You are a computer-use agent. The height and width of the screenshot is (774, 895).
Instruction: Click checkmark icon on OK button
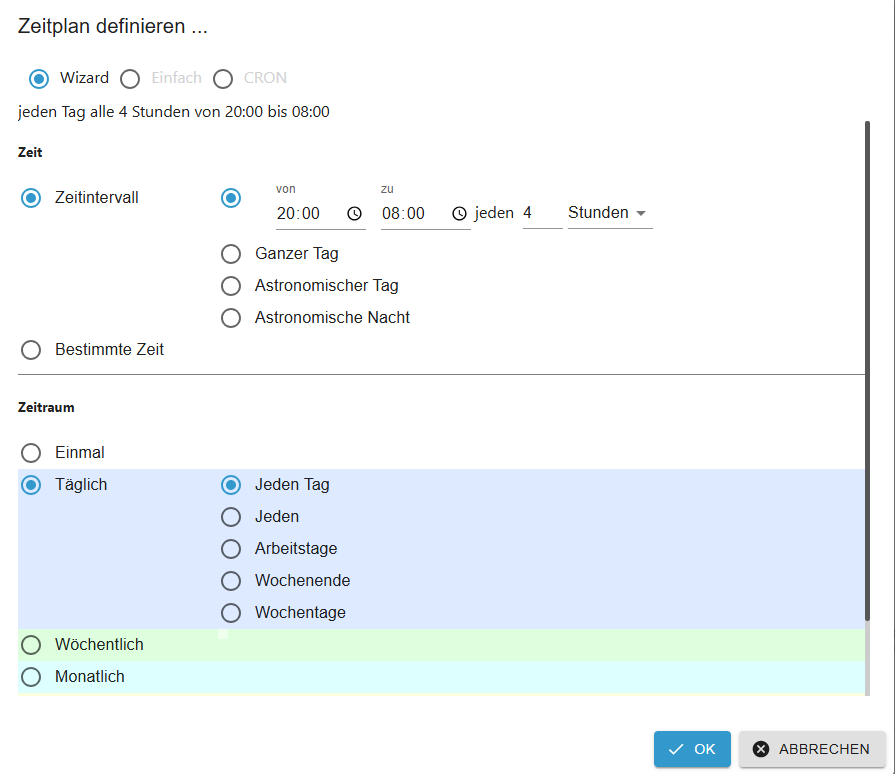click(677, 749)
